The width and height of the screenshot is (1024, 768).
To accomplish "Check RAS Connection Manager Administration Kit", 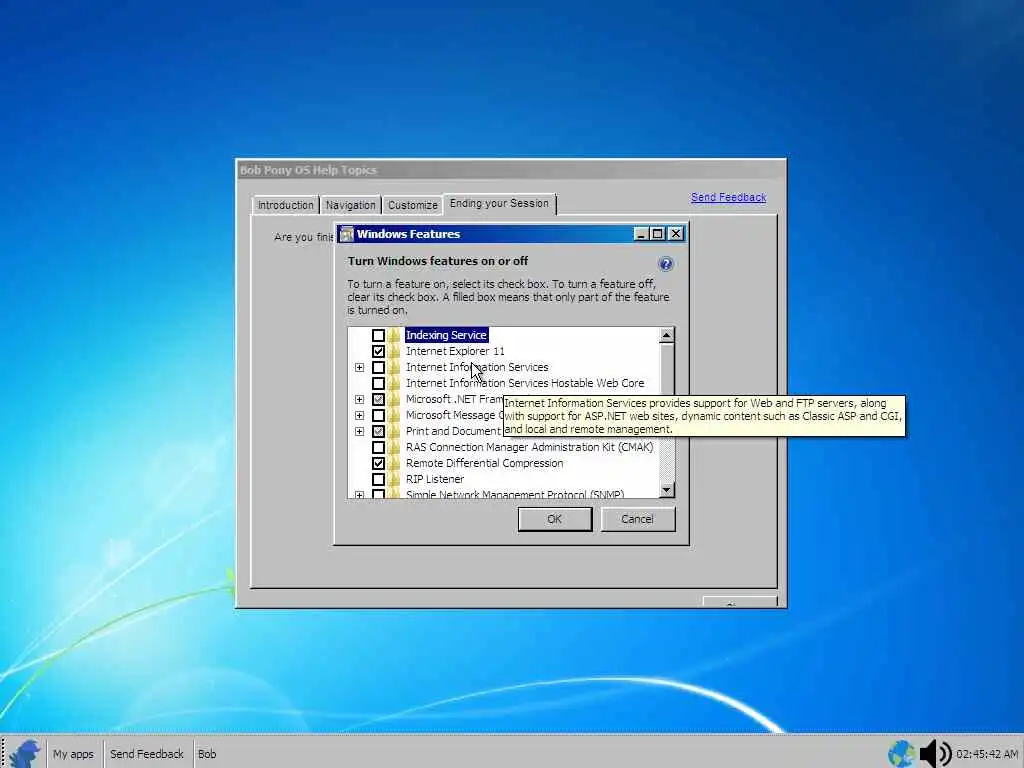I will point(378,447).
